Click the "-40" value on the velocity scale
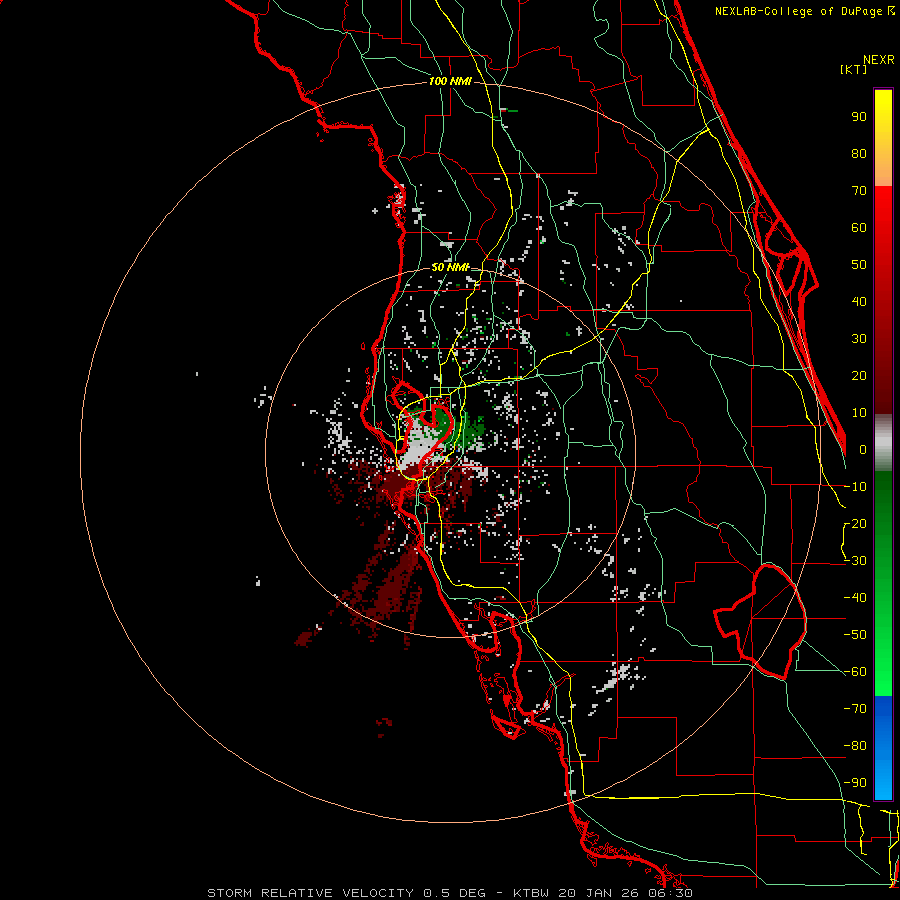900x900 pixels. 855,598
